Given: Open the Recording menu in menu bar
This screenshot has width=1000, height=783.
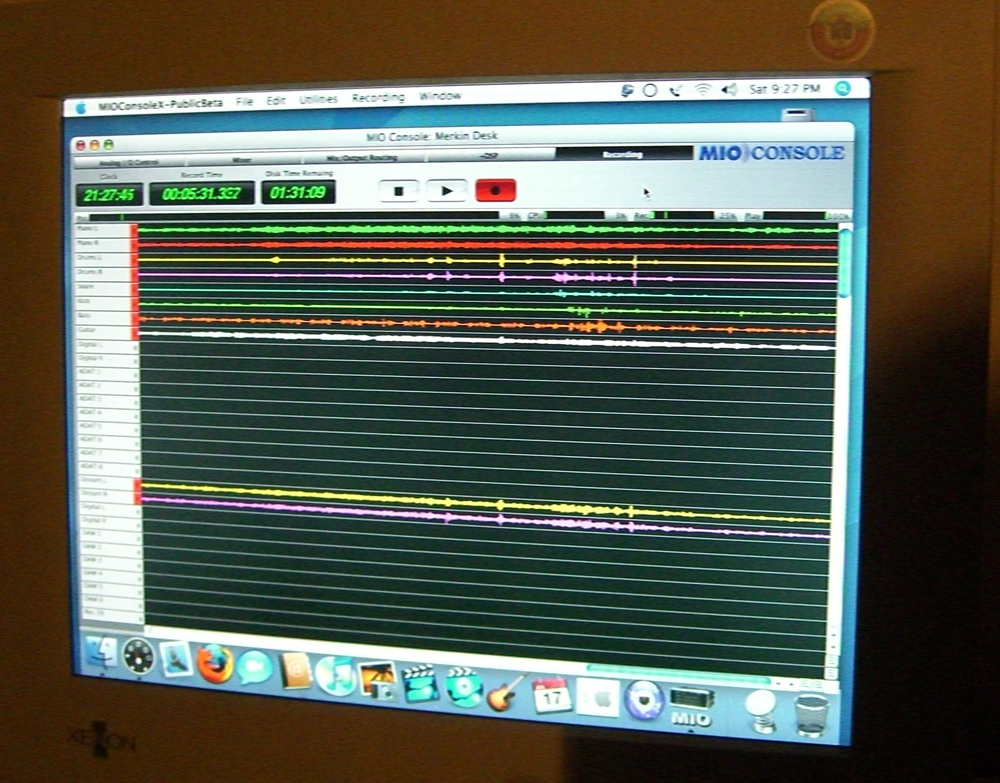Looking at the screenshot, I should 378,98.
